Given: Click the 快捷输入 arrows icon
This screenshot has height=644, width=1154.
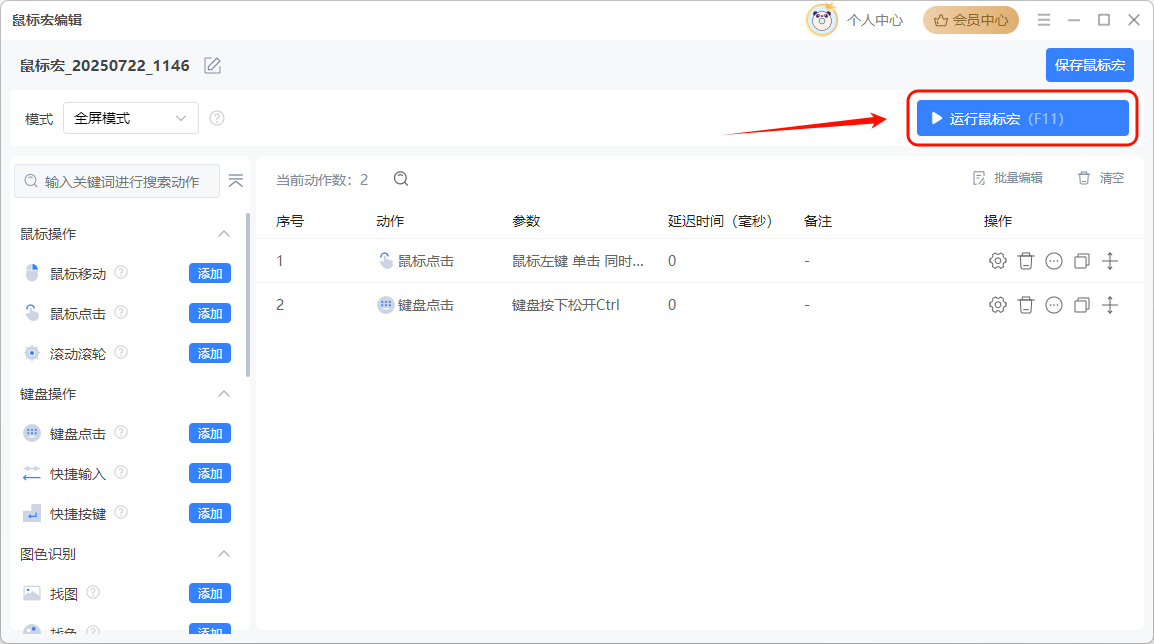Looking at the screenshot, I should pos(32,473).
